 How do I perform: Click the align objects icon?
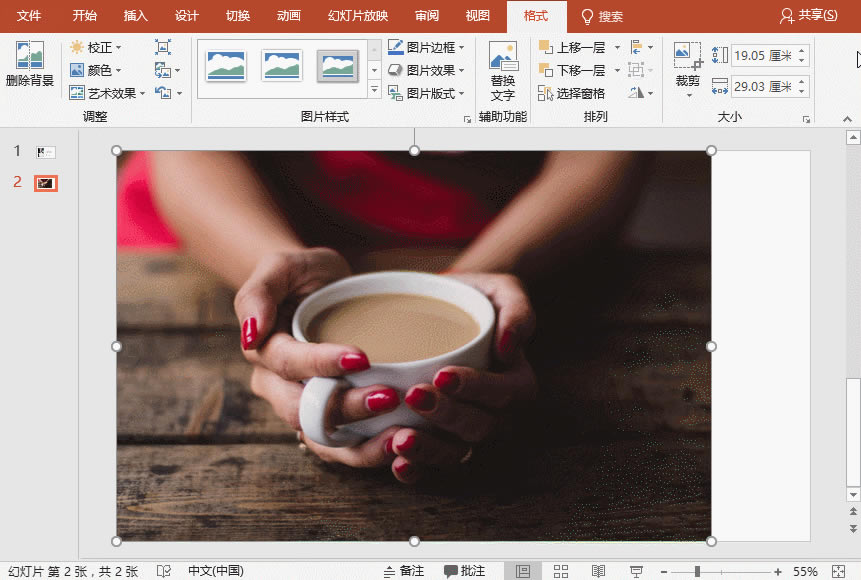tap(641, 47)
